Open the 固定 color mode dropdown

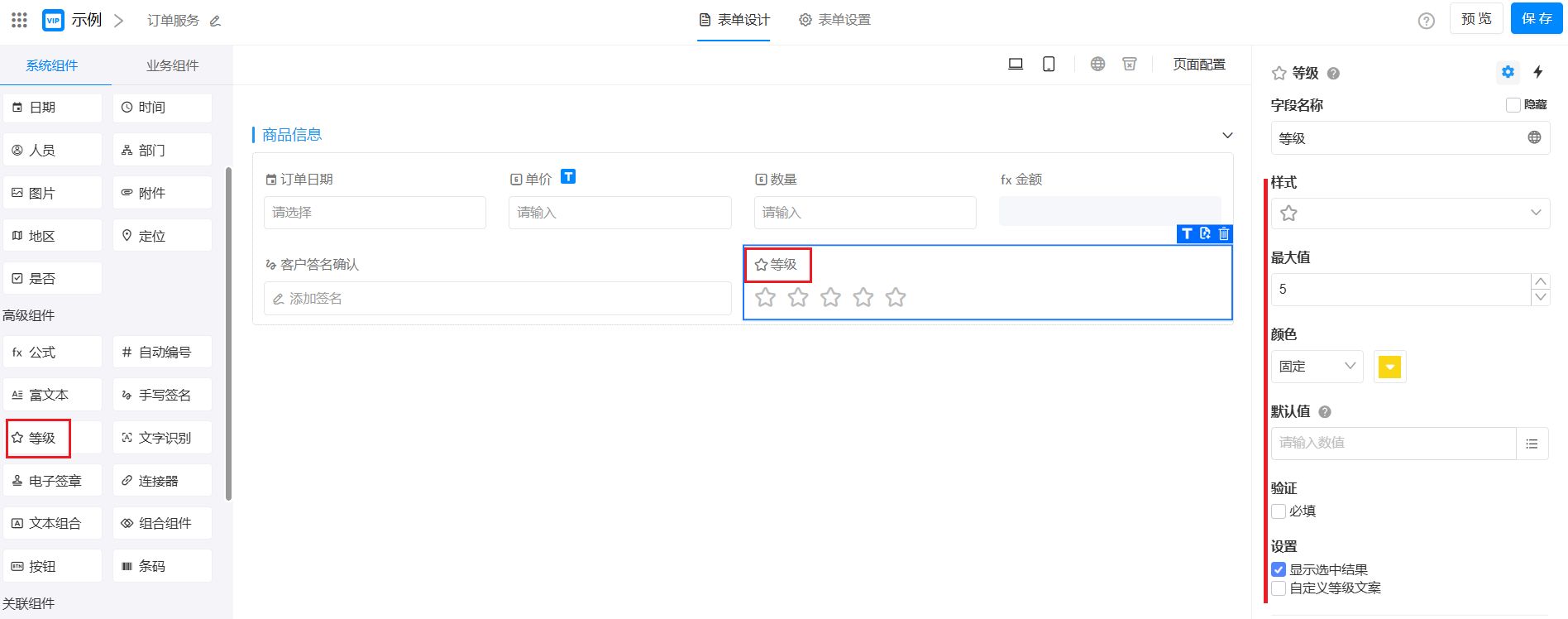coord(1317,367)
